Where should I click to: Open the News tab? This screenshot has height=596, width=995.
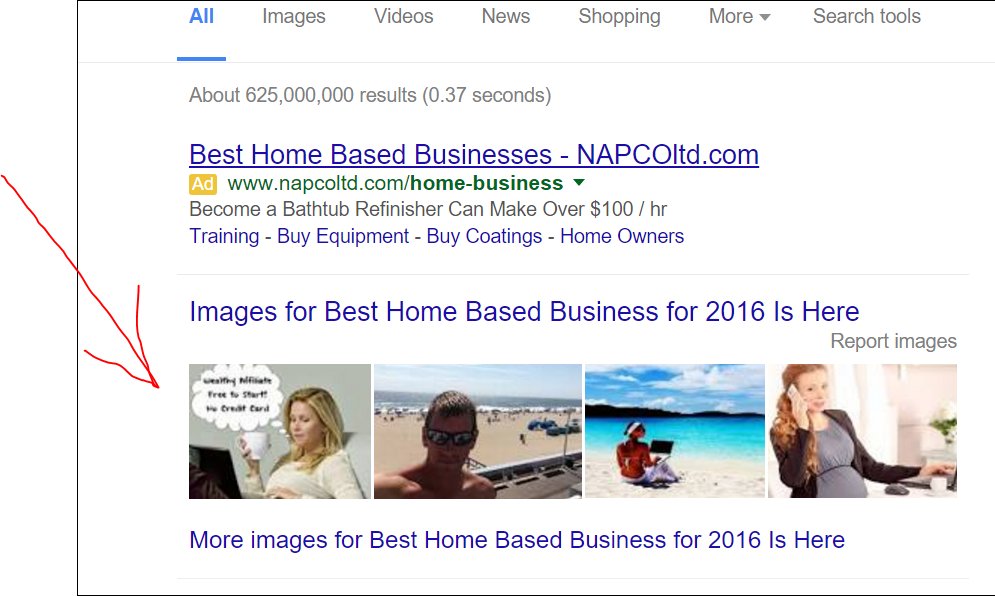[506, 17]
